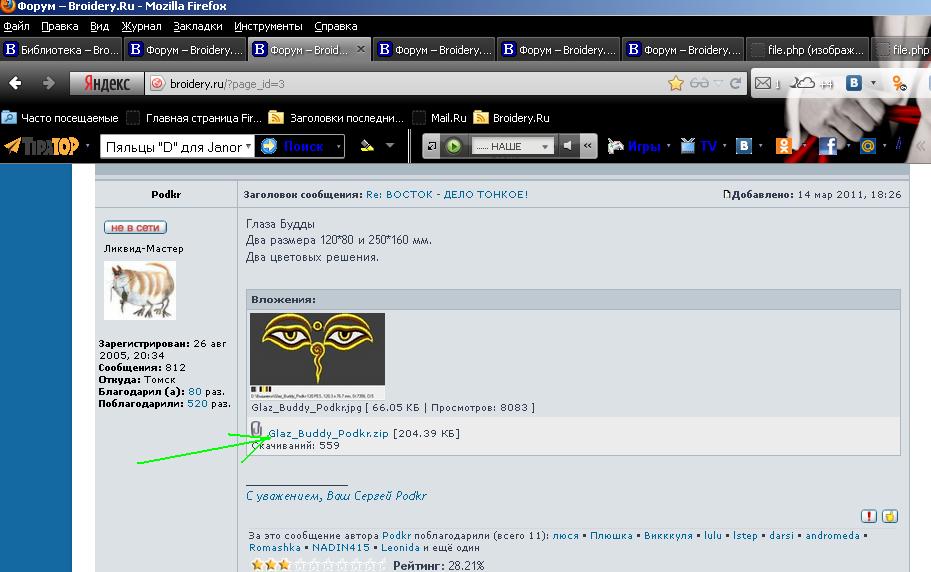Image resolution: width=931 pixels, height=572 pixels.
Task: Bookmark this page with the star icon
Action: (x=675, y=83)
